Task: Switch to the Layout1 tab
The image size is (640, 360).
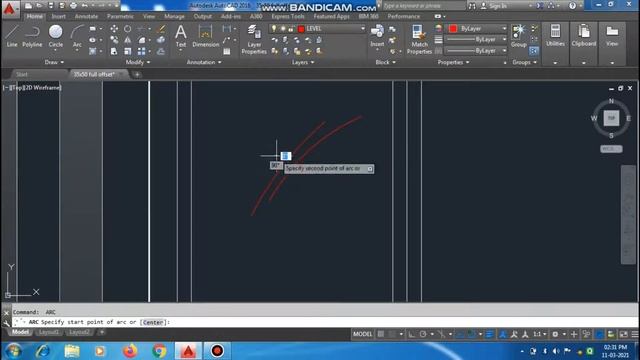Action: (49, 332)
